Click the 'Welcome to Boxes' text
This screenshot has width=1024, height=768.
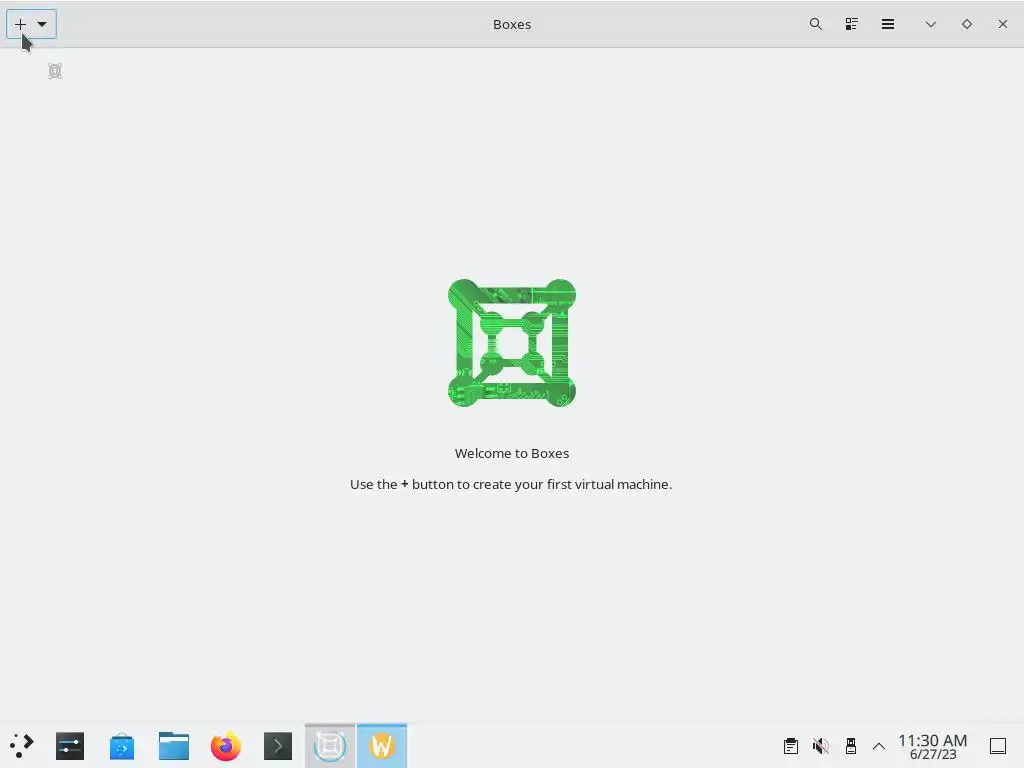[512, 453]
